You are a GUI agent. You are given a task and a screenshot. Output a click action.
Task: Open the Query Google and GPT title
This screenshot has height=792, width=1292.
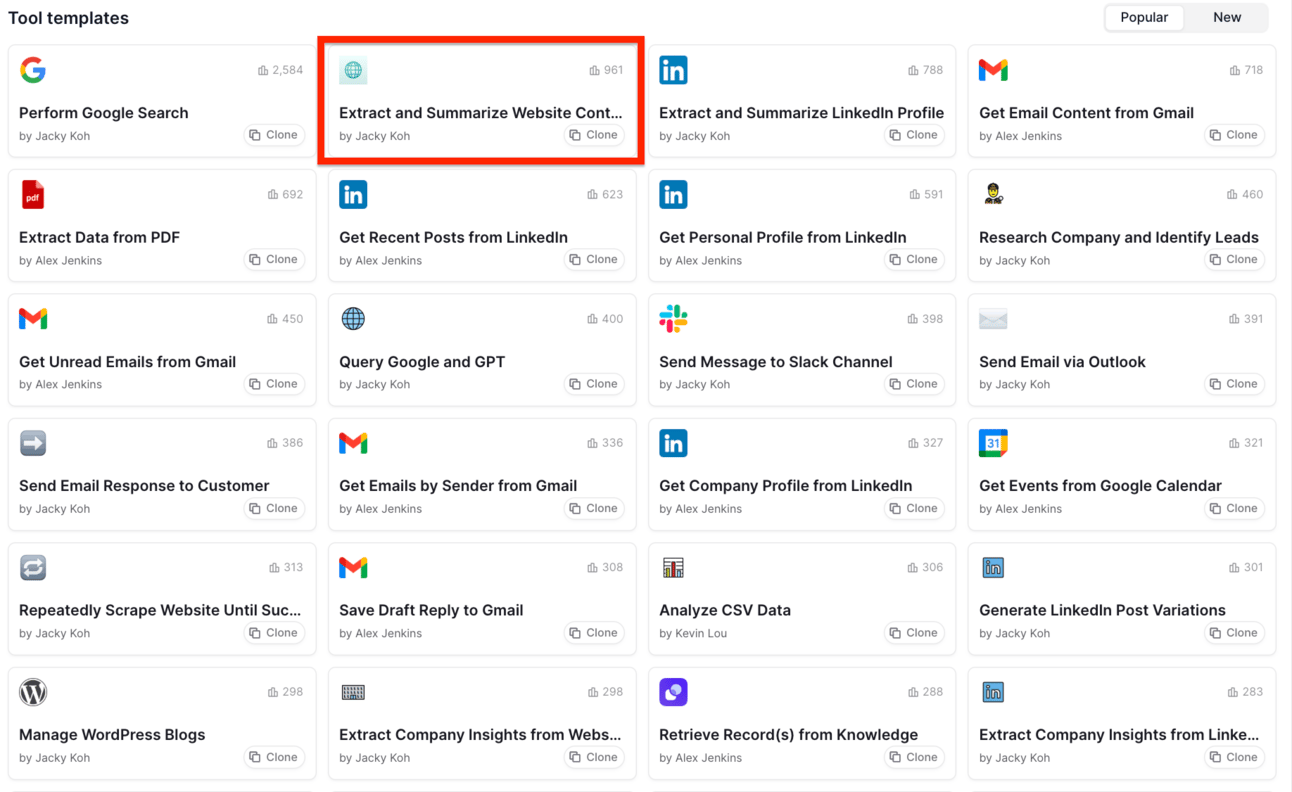pyautogui.click(x=422, y=362)
